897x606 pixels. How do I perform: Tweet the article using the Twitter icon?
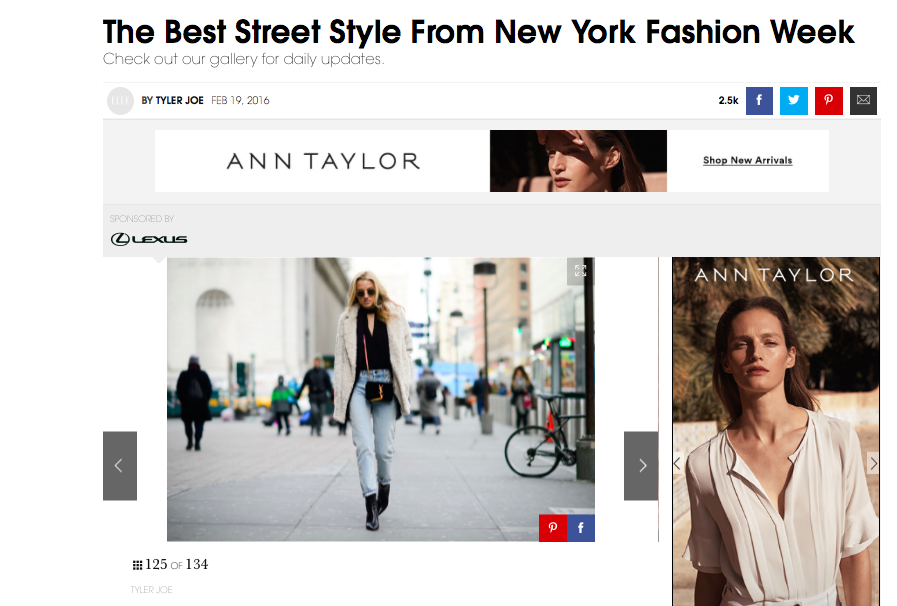click(793, 101)
